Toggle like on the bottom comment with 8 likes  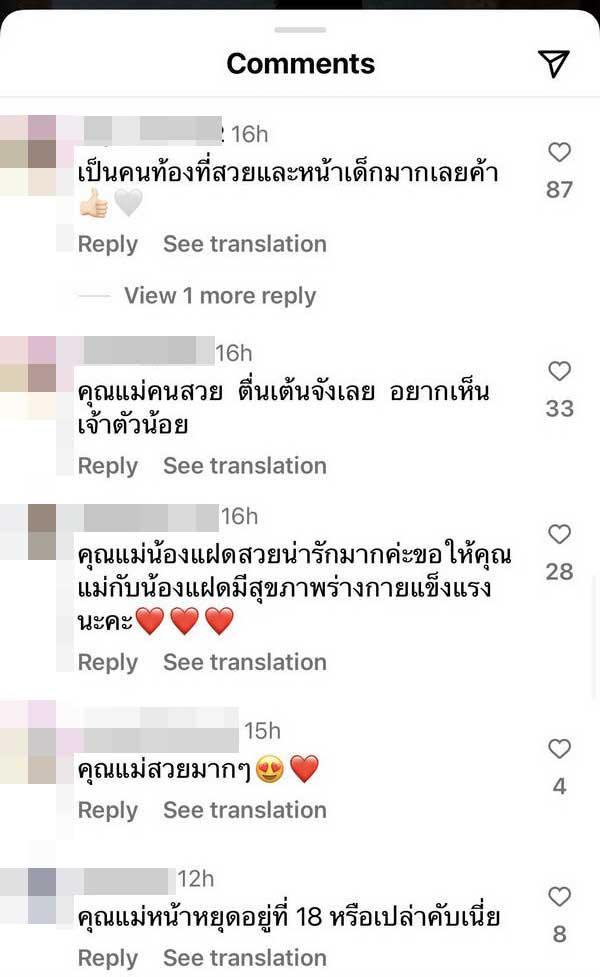tap(560, 896)
